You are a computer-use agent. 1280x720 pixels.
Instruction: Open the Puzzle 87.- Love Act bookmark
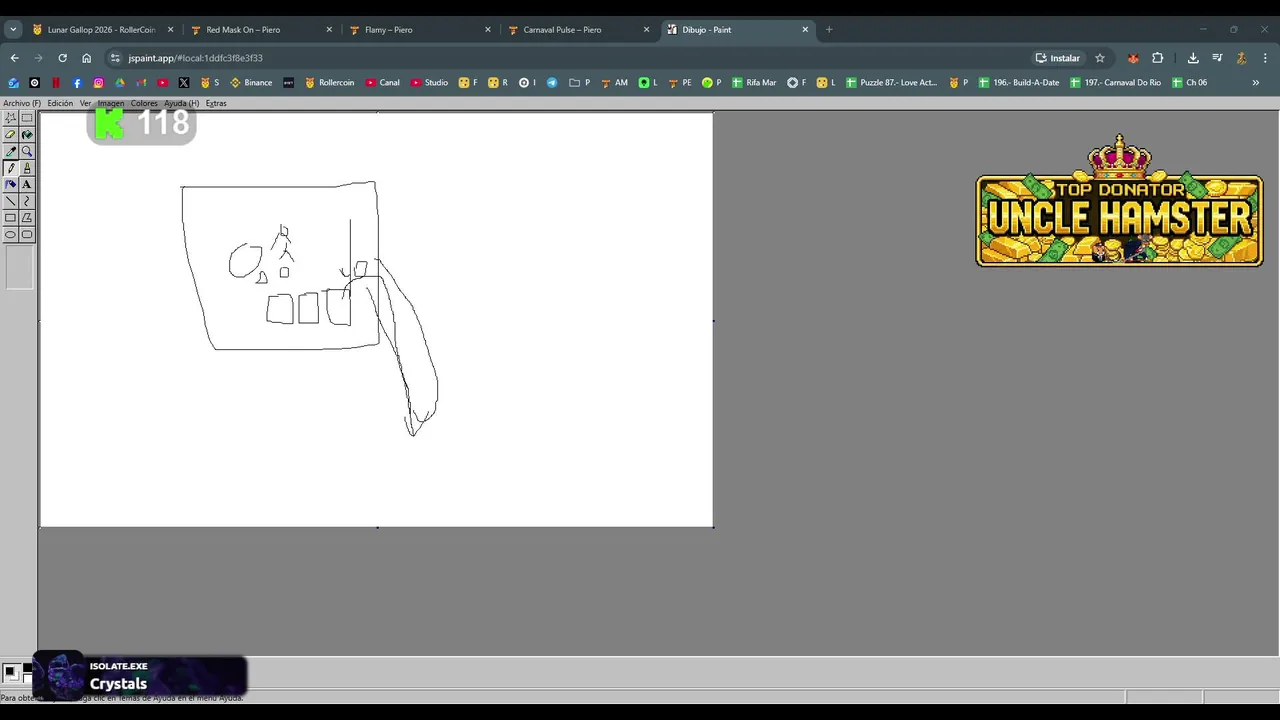(891, 82)
